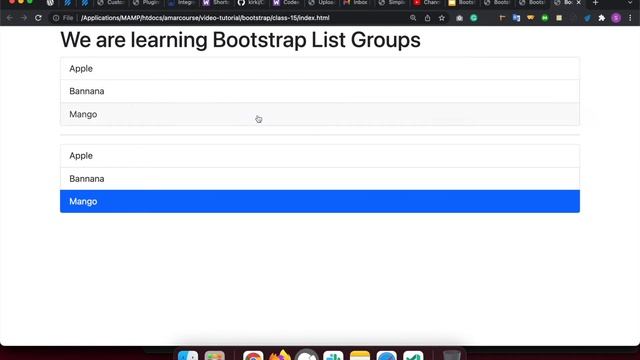640x360 pixels.
Task: Select hovered Mango in first list
Action: 320,114
